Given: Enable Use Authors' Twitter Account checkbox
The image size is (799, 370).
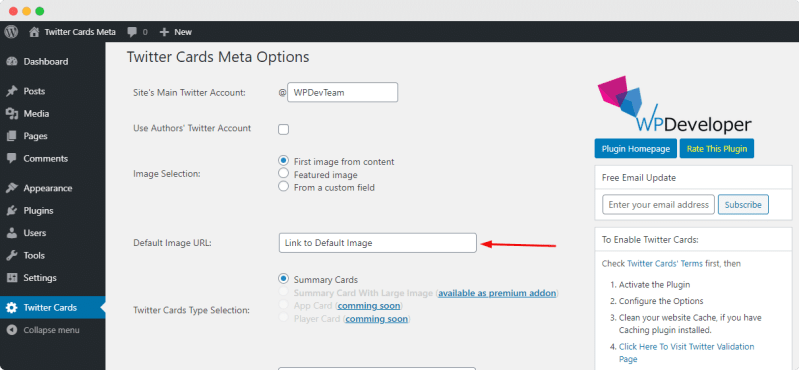Looking at the screenshot, I should [x=283, y=129].
